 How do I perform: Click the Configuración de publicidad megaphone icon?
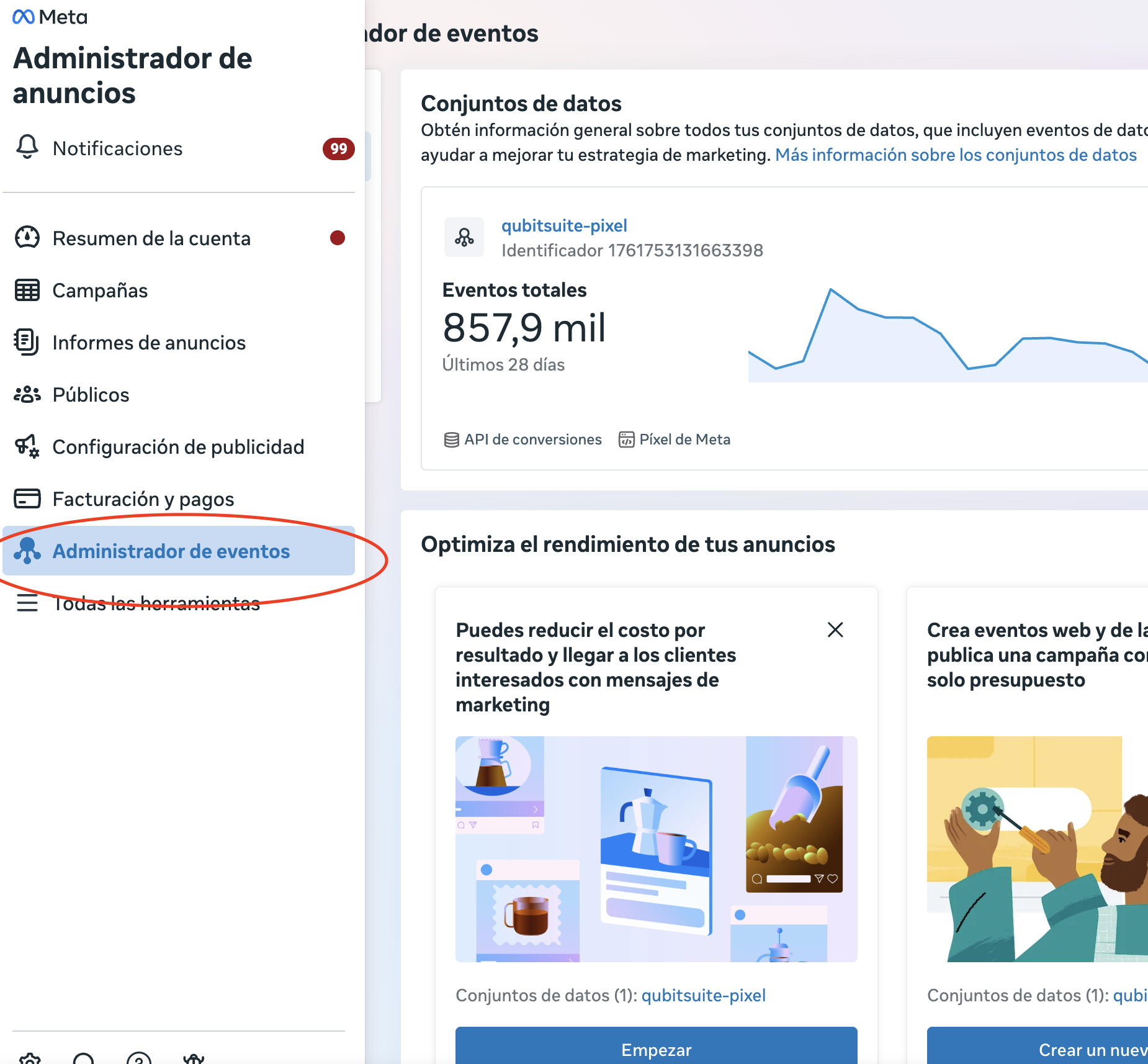[27, 446]
